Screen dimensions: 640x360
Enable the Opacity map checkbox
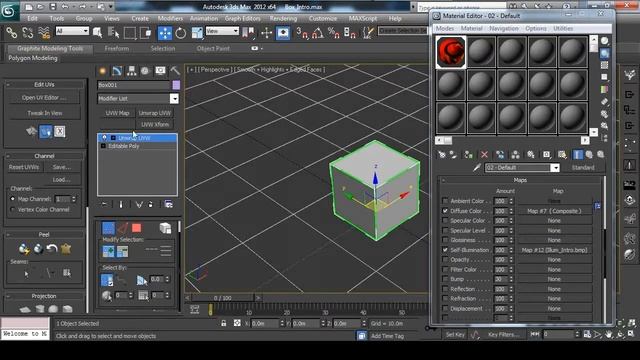[x=445, y=260]
